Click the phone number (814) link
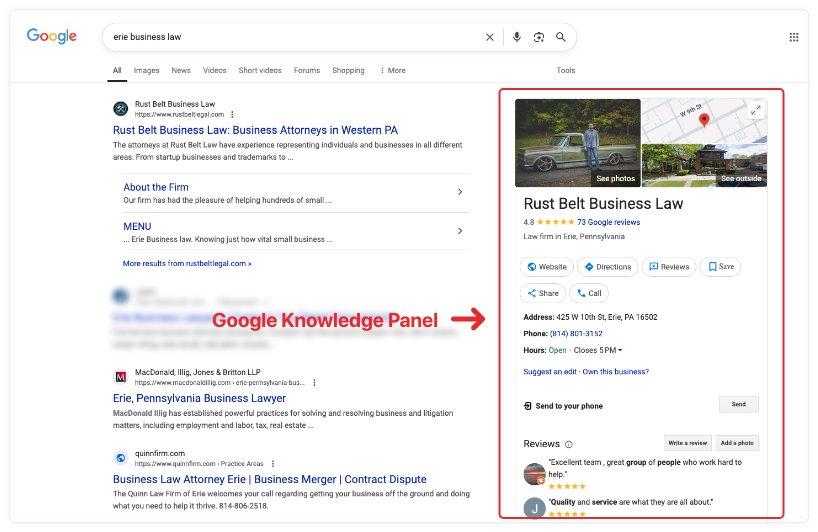This screenshot has width=818, height=532. (x=576, y=334)
